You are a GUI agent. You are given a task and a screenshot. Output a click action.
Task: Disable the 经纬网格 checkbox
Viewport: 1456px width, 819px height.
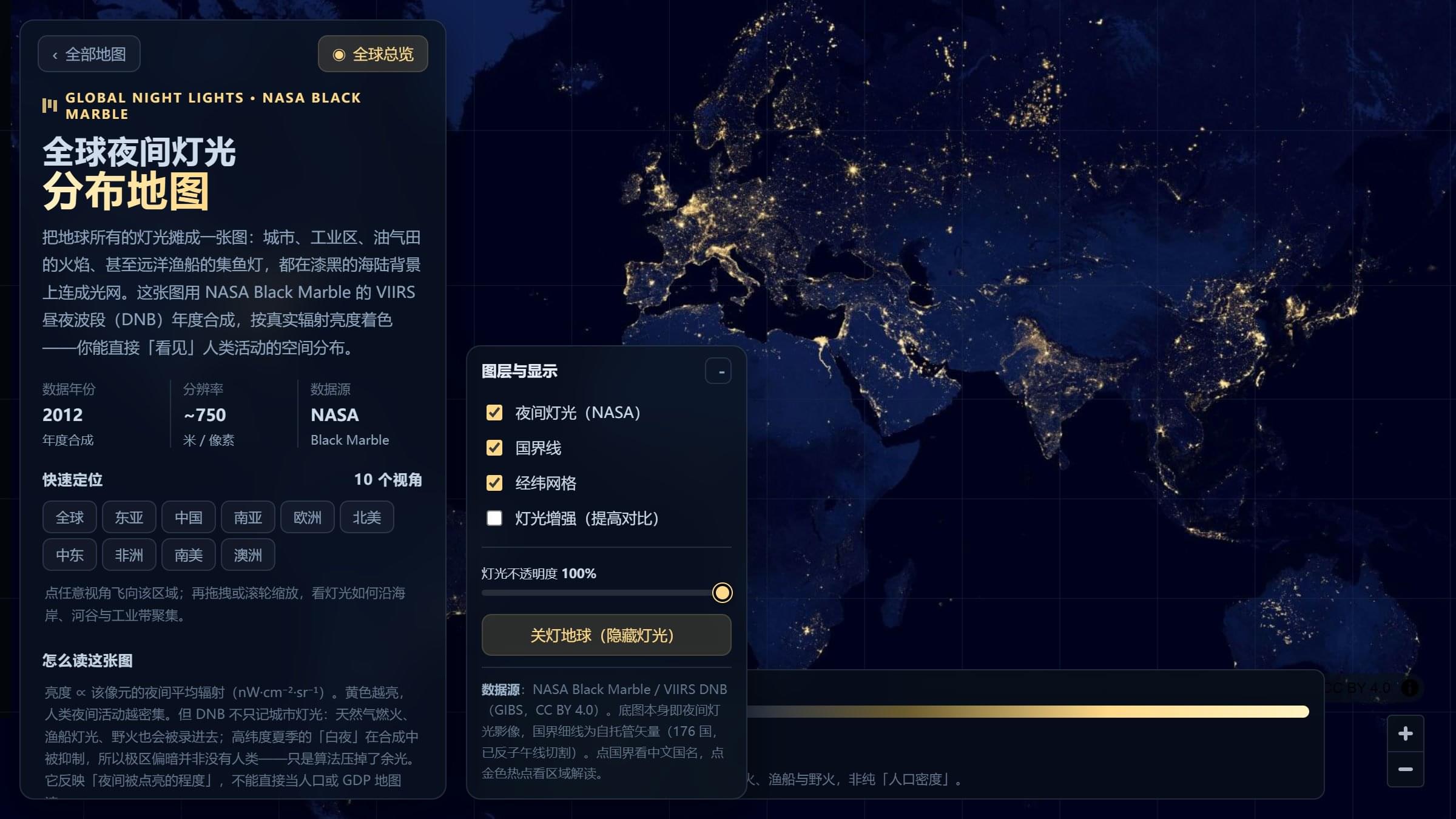tap(494, 484)
